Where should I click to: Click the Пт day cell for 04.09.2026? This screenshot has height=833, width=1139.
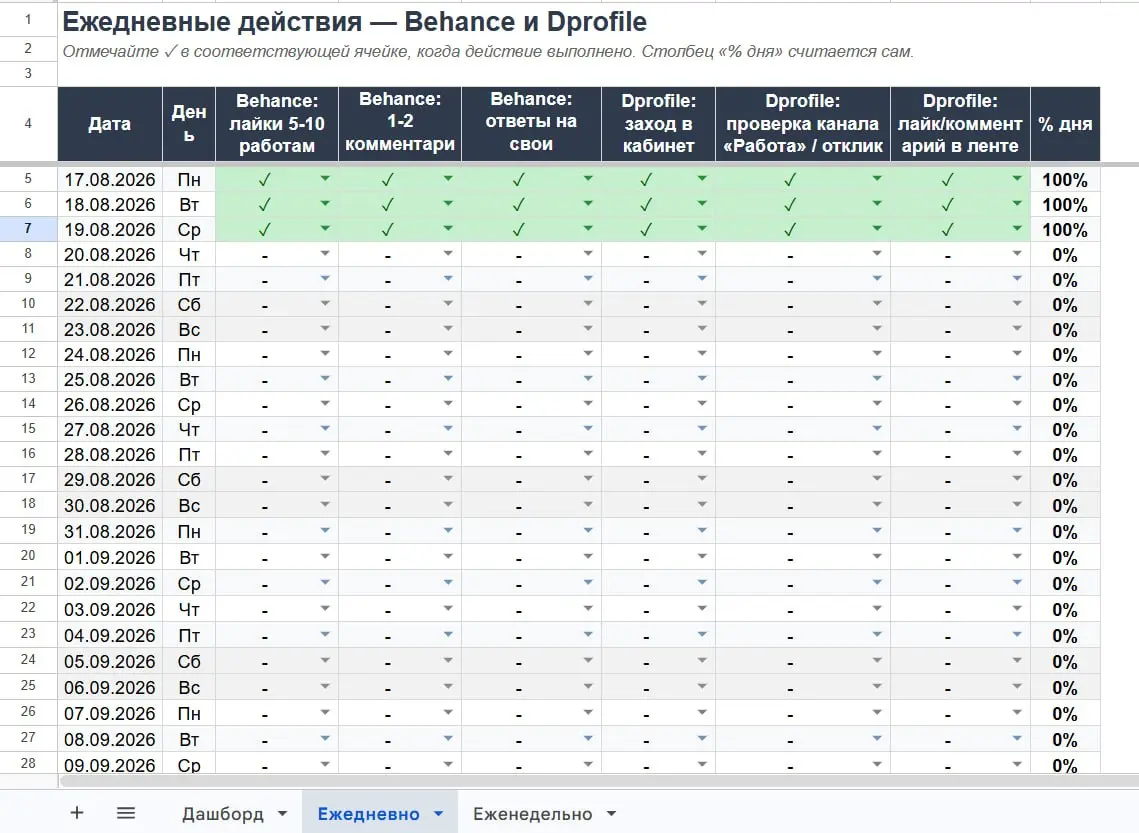pos(189,635)
